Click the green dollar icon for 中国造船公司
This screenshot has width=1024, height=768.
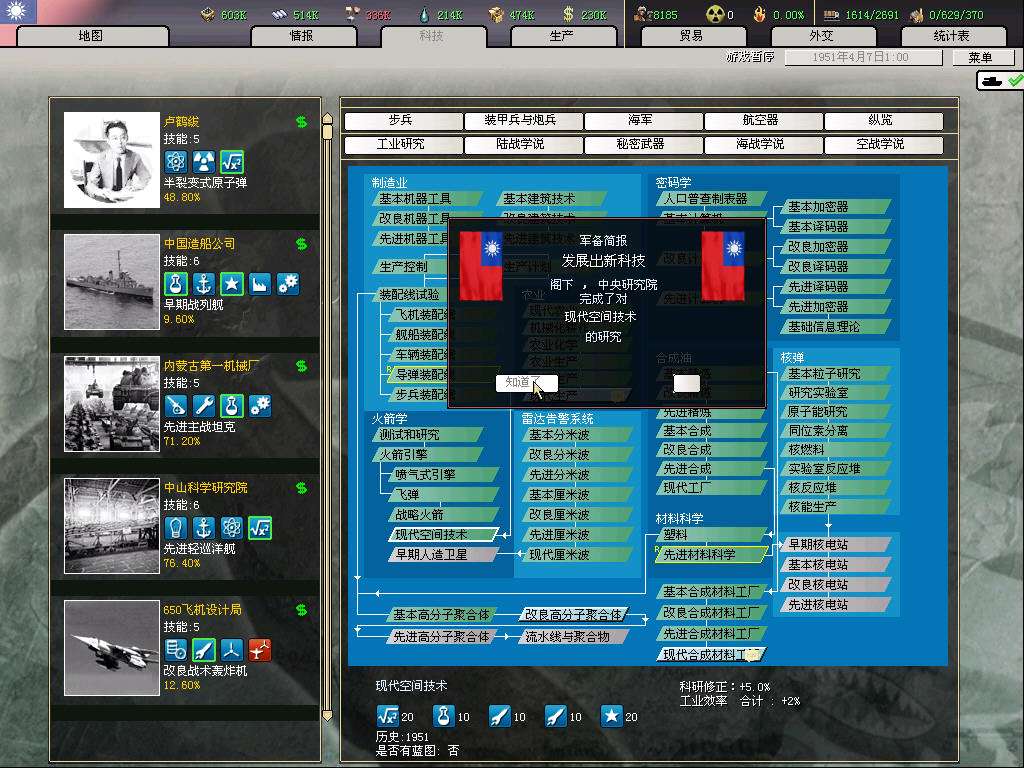pos(301,244)
